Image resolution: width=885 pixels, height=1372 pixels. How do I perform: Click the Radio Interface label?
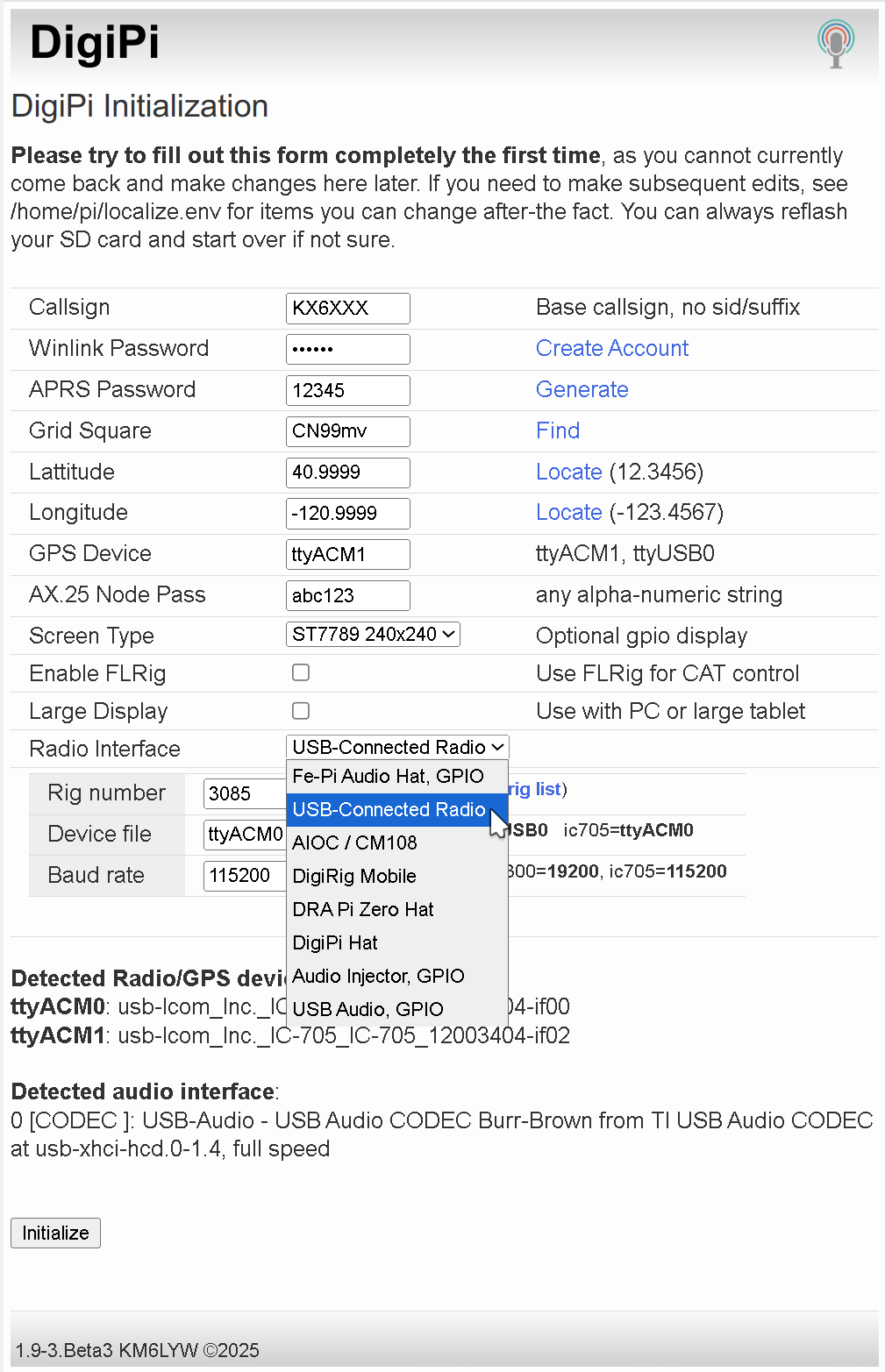click(x=104, y=749)
